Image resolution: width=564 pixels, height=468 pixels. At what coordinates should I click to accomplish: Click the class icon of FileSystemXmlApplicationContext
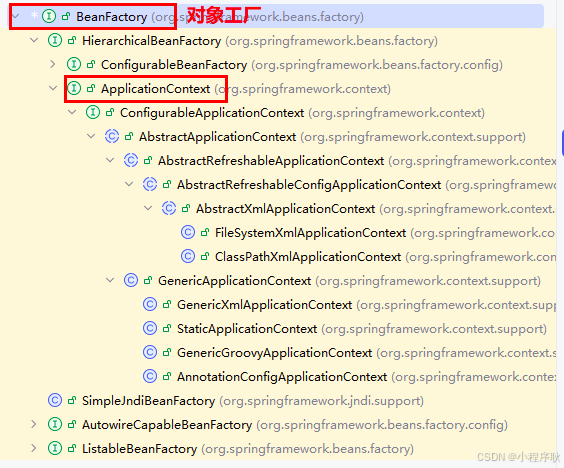pos(188,232)
